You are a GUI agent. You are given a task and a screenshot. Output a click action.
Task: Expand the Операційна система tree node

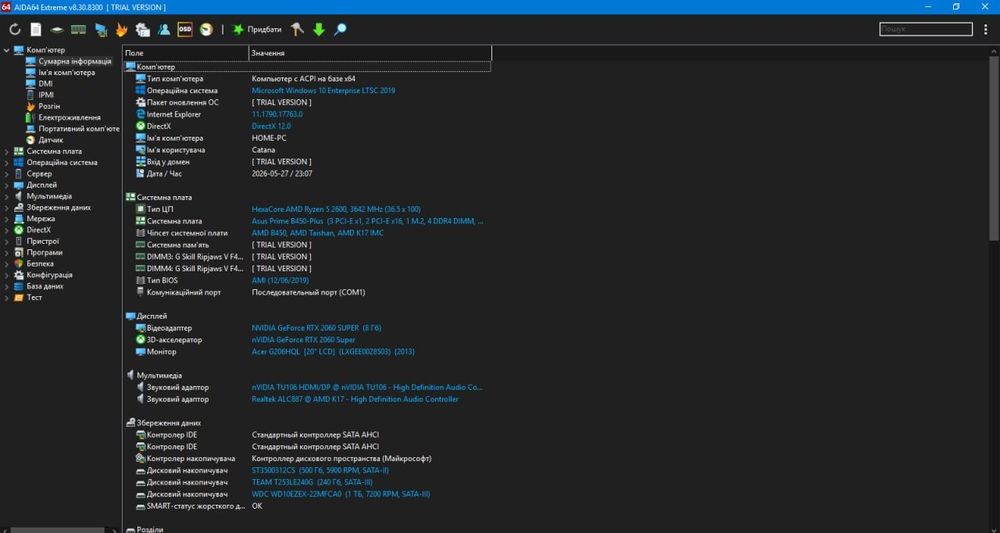coord(6,163)
